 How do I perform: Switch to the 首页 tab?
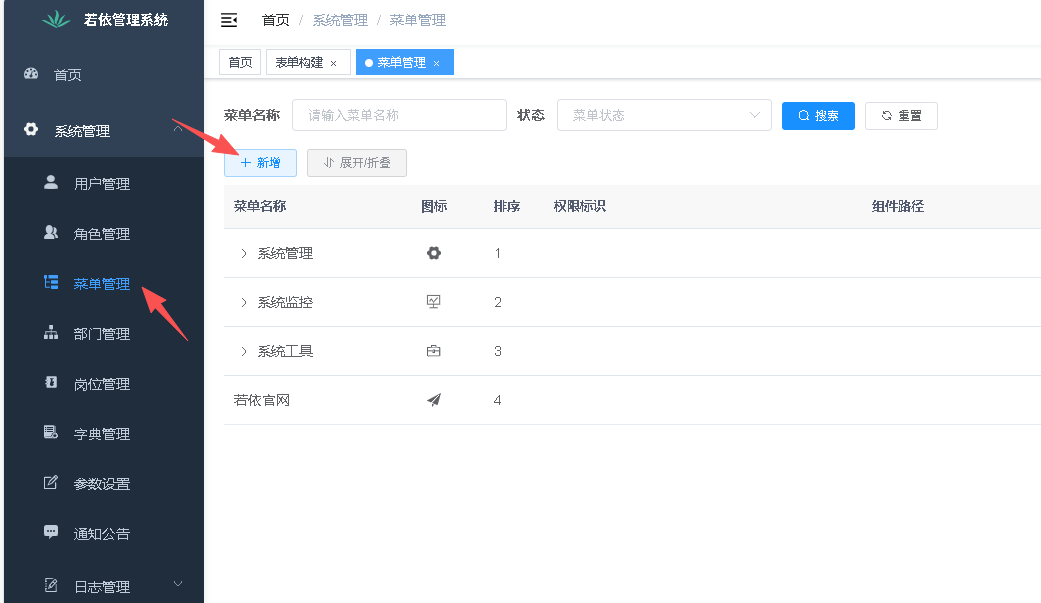[x=240, y=62]
